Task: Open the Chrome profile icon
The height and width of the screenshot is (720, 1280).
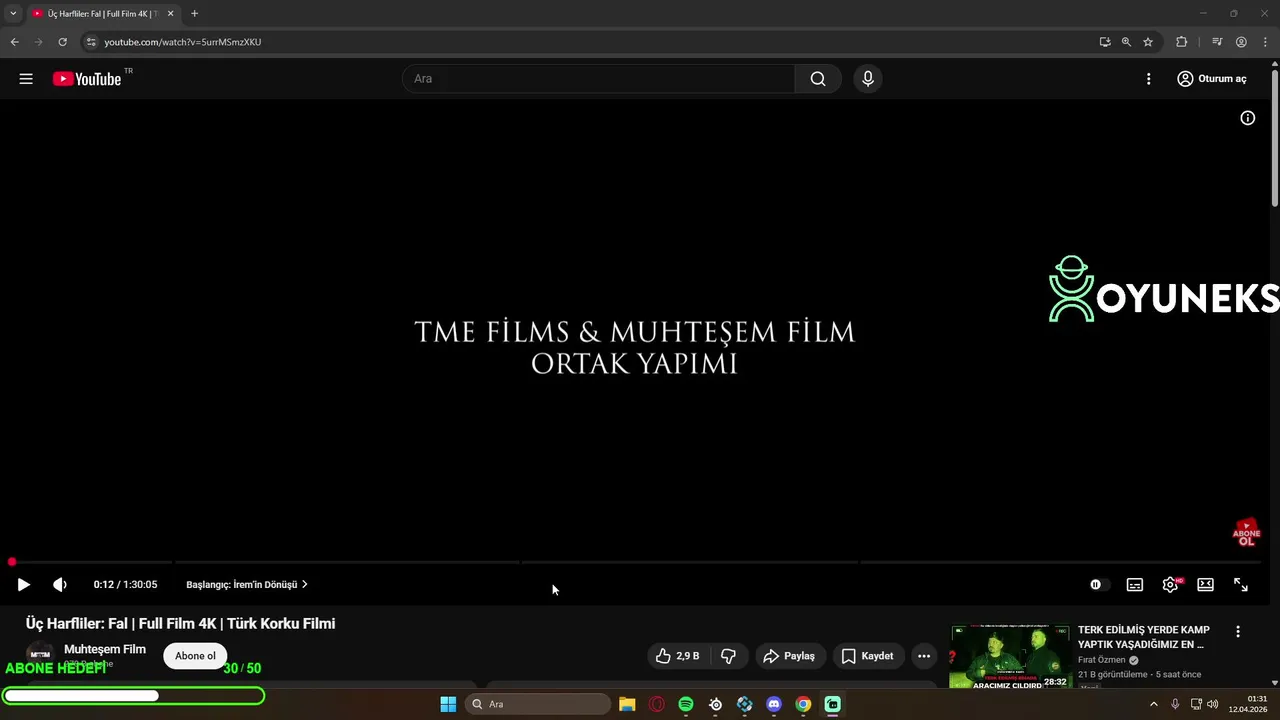Action: [x=1241, y=42]
